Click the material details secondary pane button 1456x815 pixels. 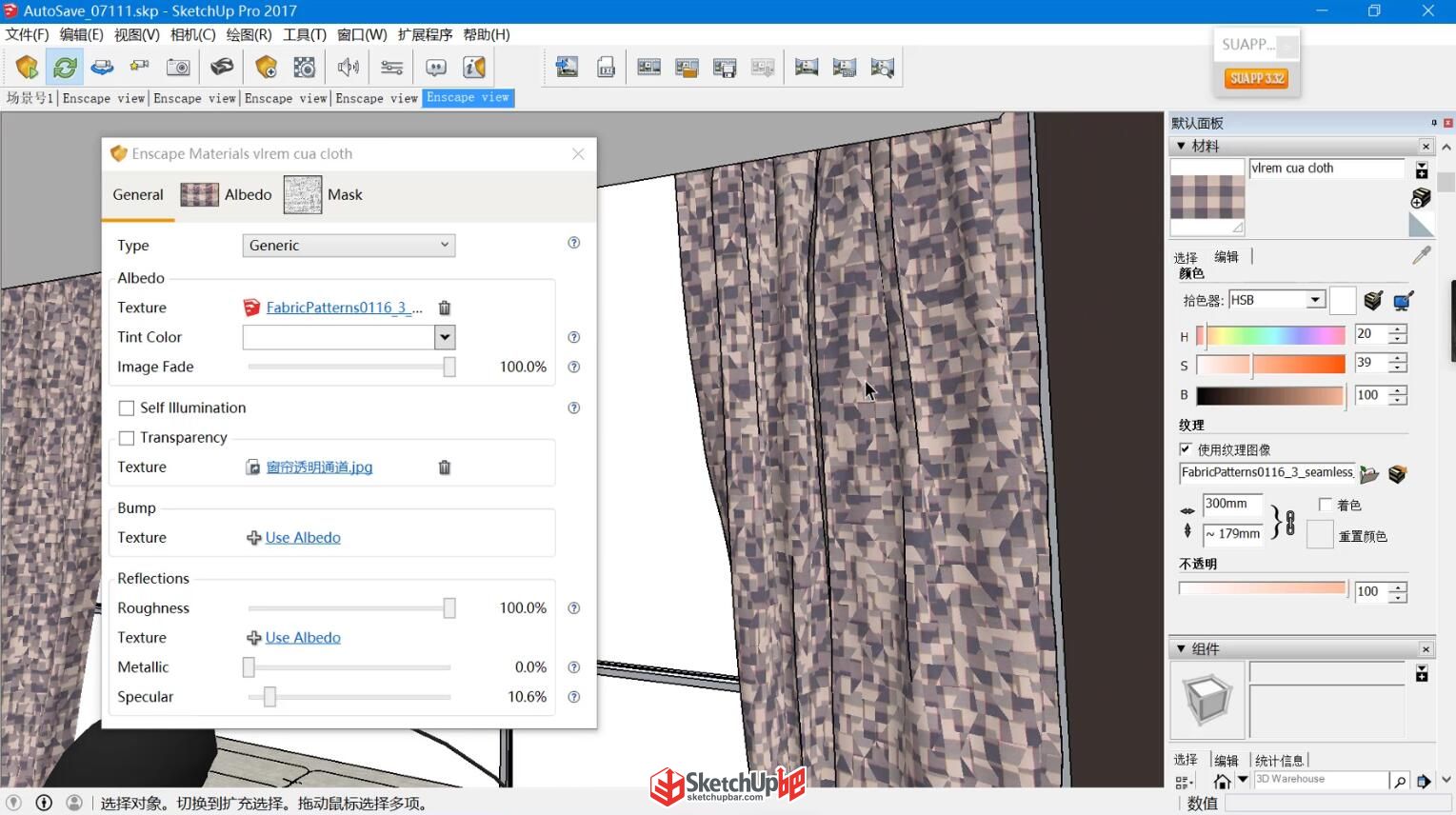pos(1422,170)
